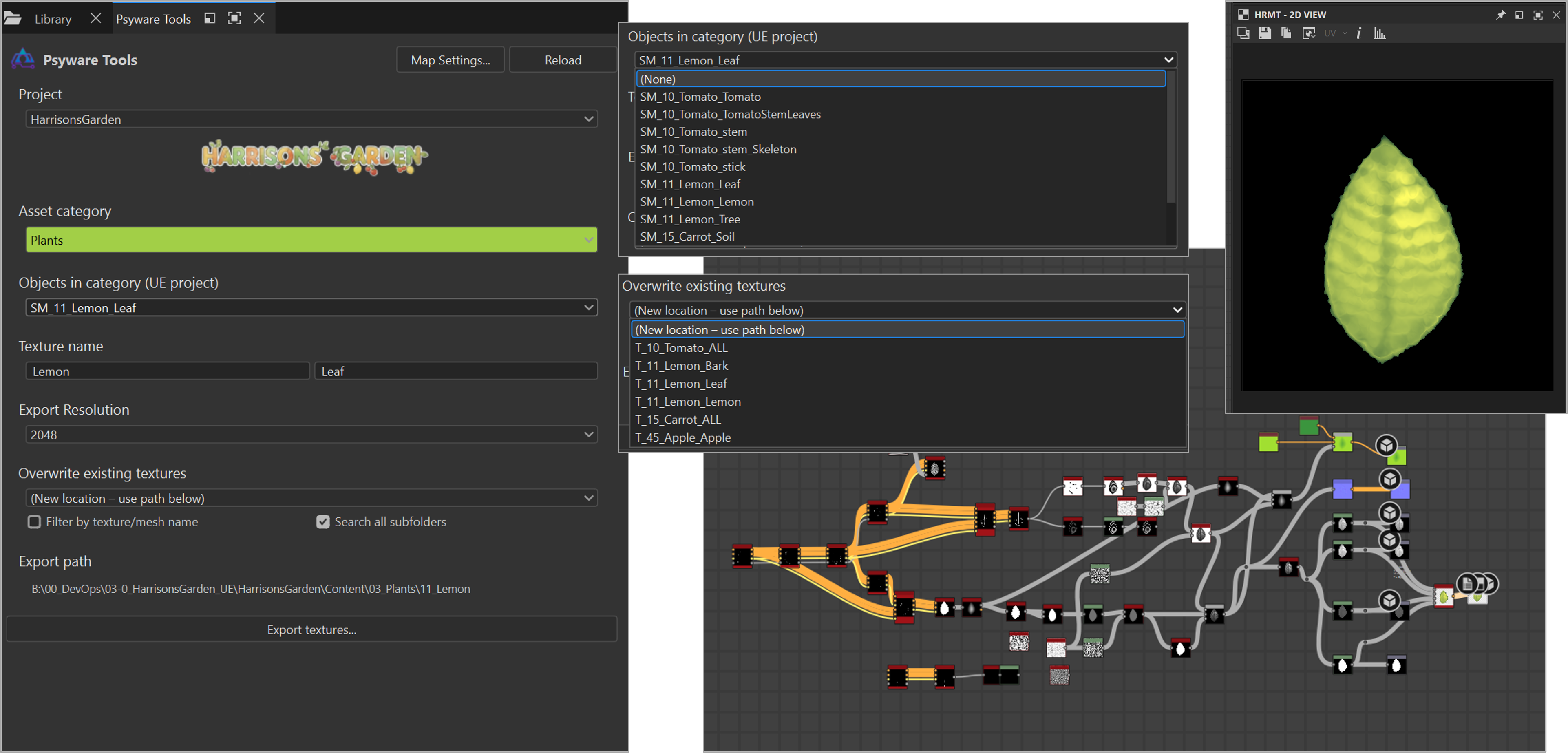Pin the HRMT 2D View panel
This screenshot has width=1568, height=753.
coord(1500,15)
